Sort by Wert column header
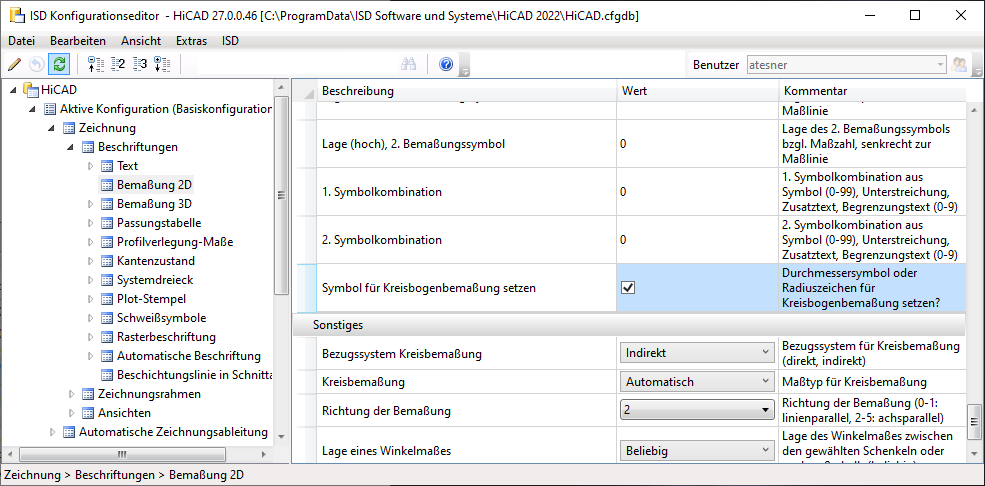The height and width of the screenshot is (486, 985). click(x=697, y=91)
